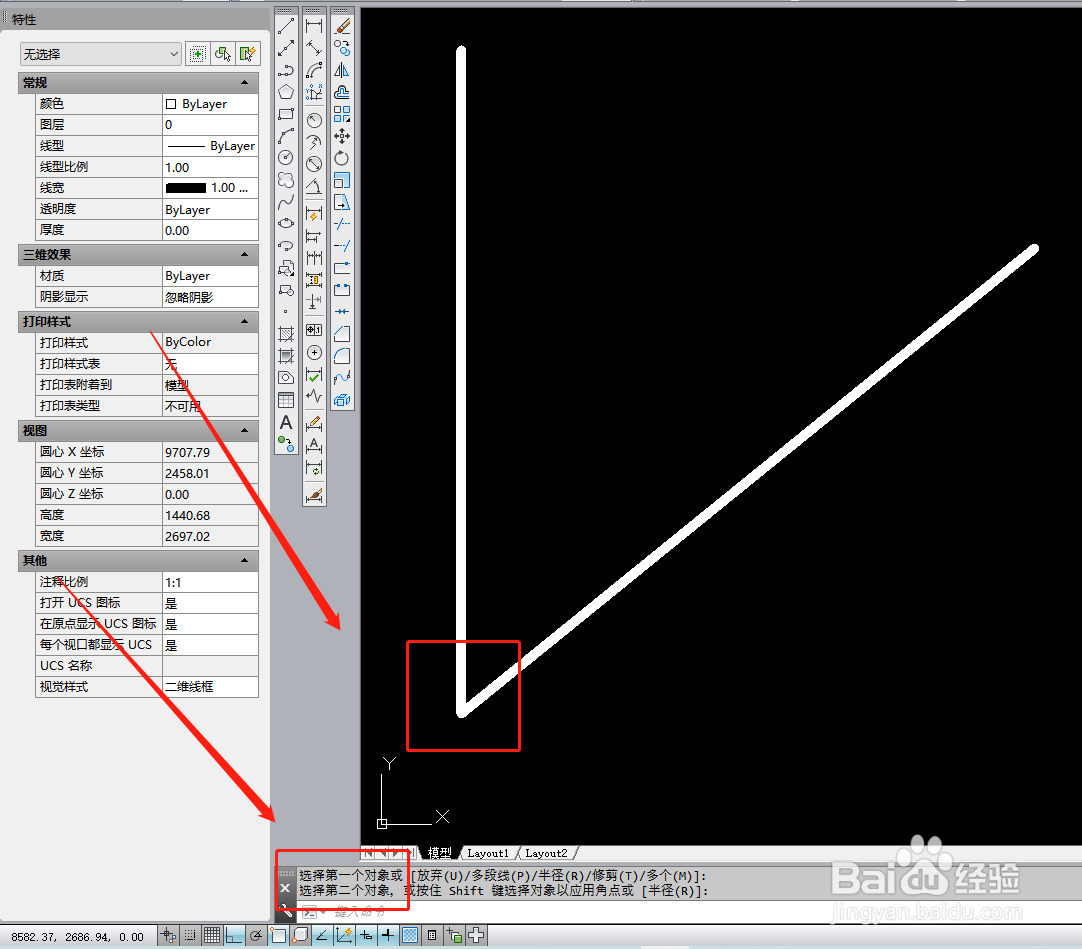Select the Erase tool
Image resolution: width=1082 pixels, height=949 pixels.
(x=342, y=26)
